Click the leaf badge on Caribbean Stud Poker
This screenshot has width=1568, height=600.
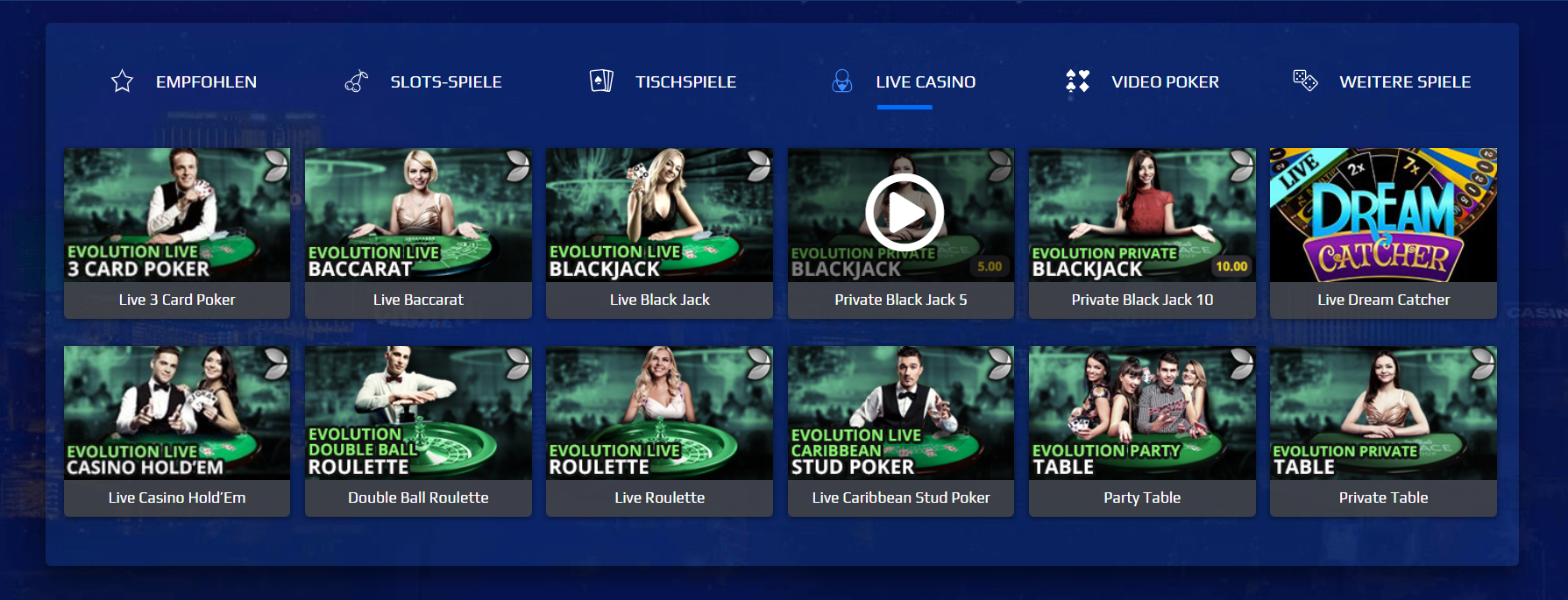point(1000,363)
